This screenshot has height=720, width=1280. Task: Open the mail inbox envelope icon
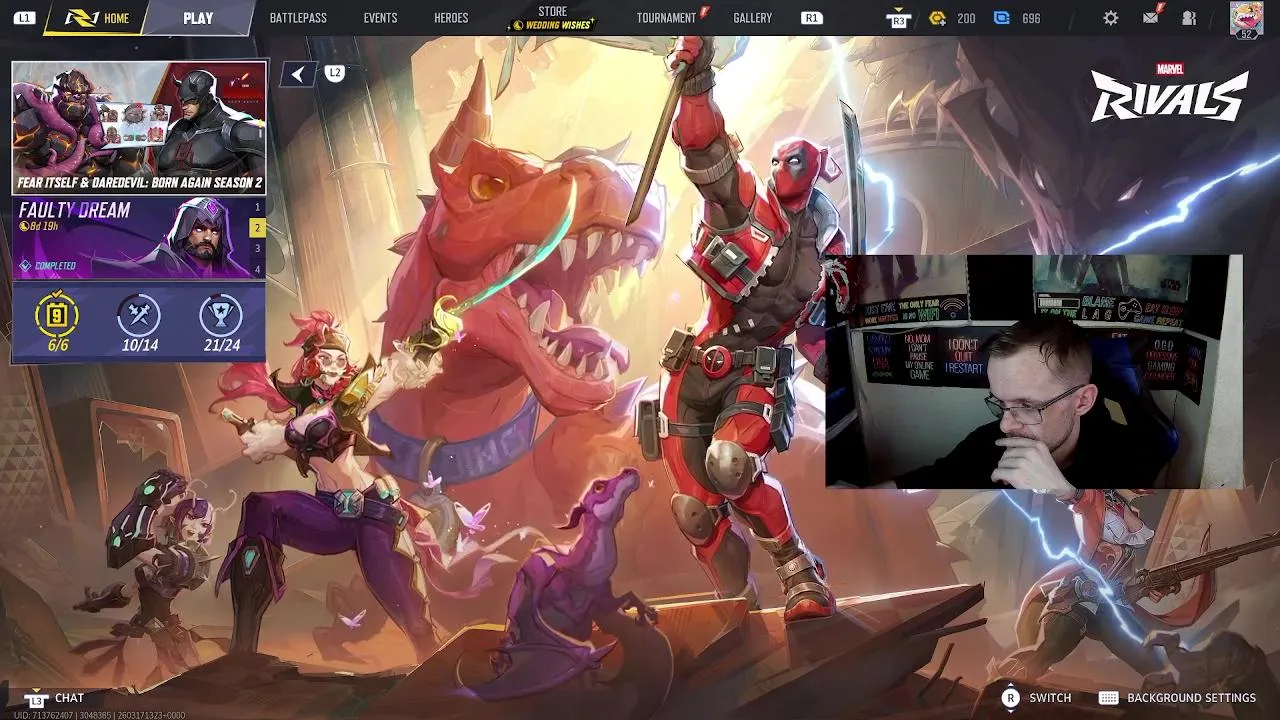point(1150,17)
